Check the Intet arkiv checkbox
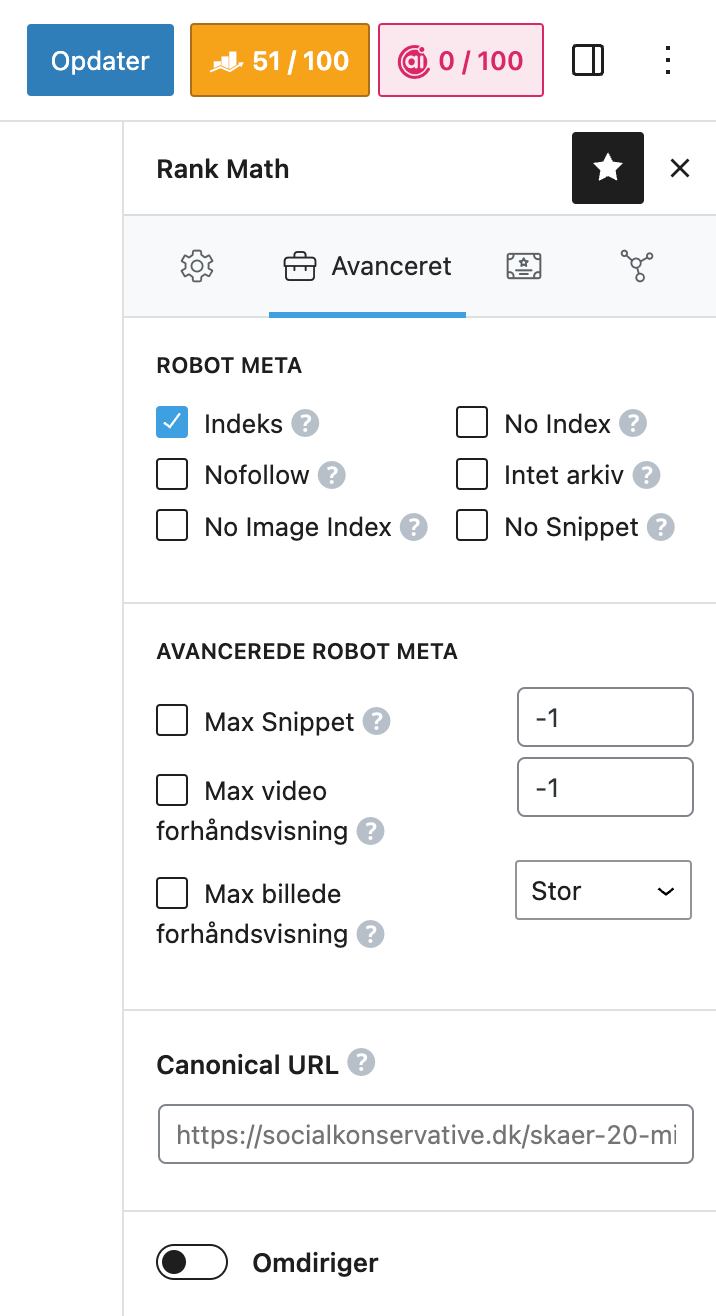The width and height of the screenshot is (716, 1316). pyautogui.click(x=472, y=475)
